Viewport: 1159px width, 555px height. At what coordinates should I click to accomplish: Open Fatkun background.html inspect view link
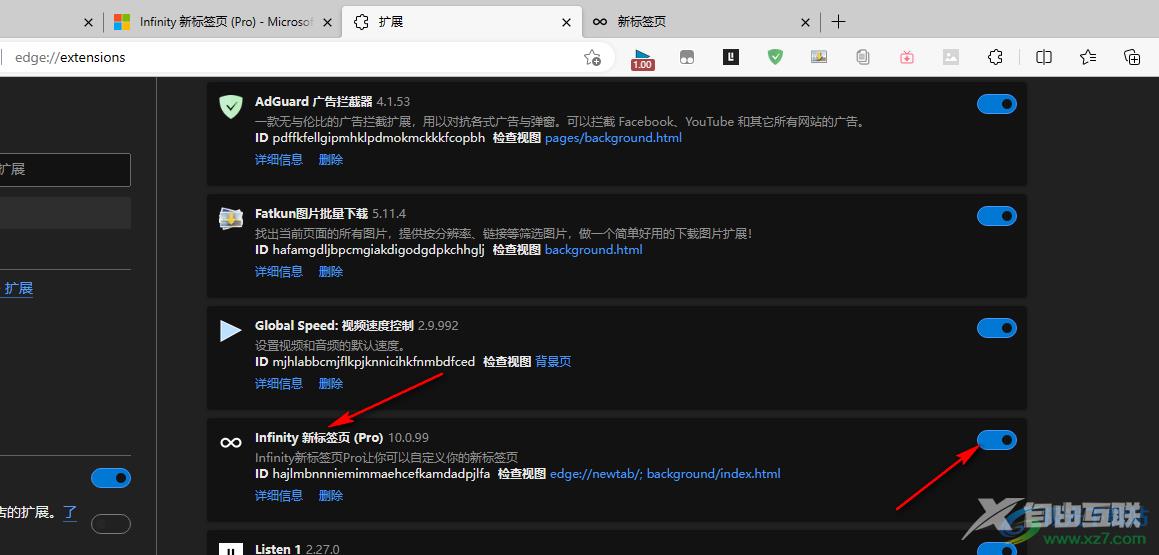coord(593,250)
